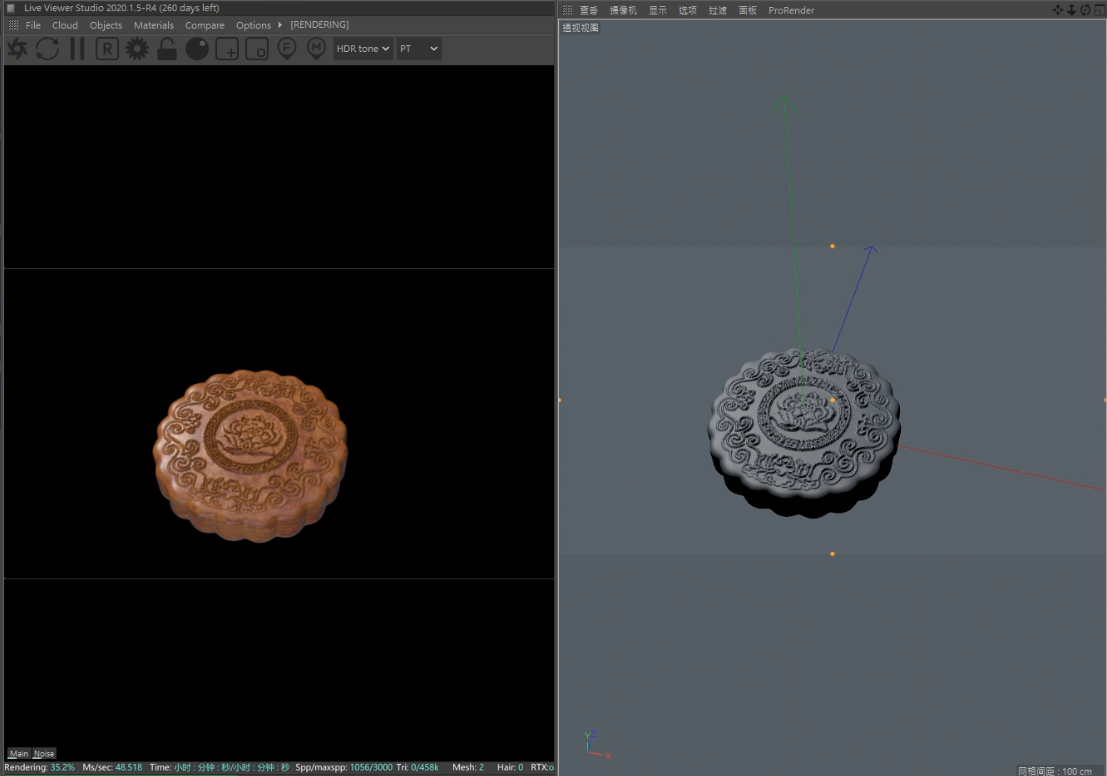Open the ProRender viewport menu
The height and width of the screenshot is (776, 1107).
click(791, 10)
